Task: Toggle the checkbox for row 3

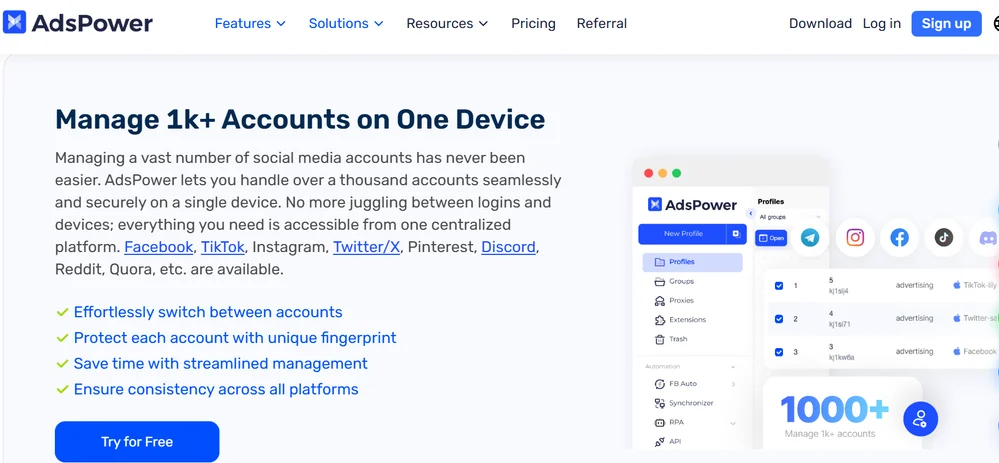Action: coord(779,352)
